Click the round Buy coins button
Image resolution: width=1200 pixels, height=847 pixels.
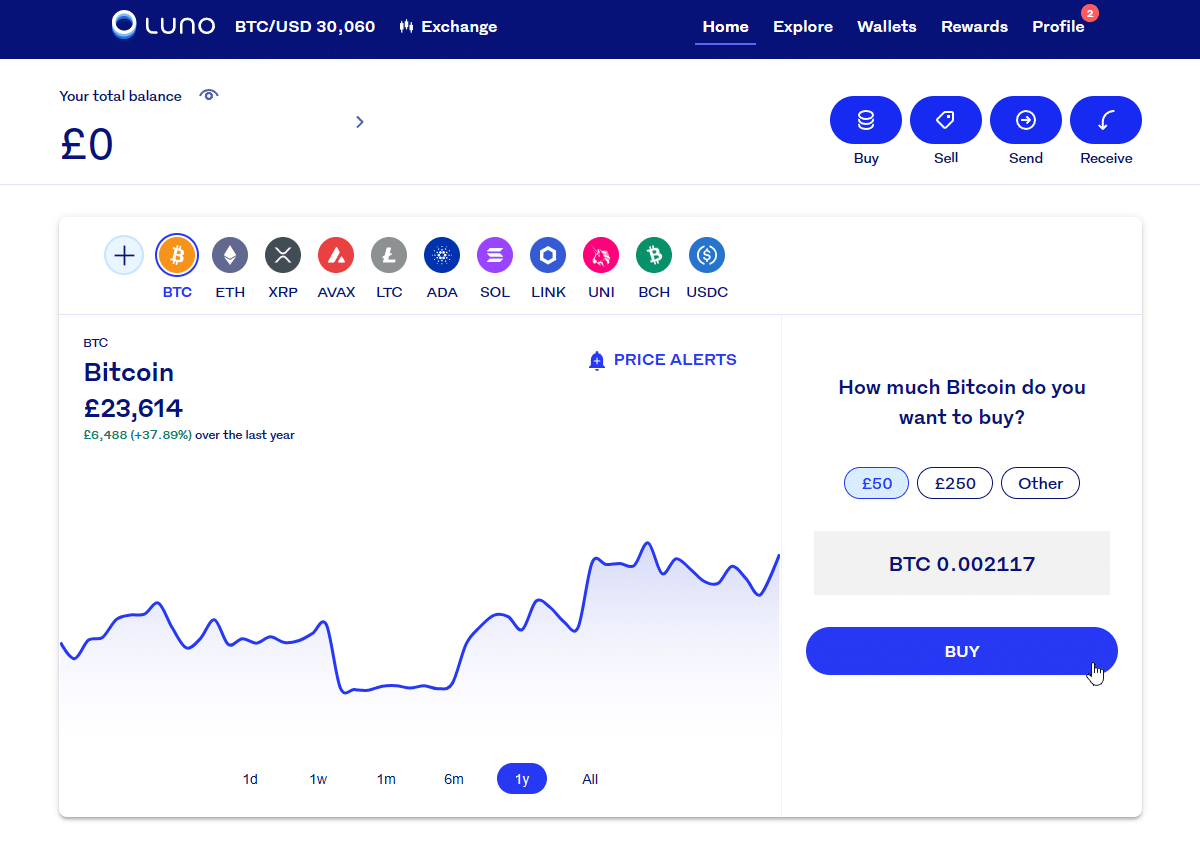[866, 120]
